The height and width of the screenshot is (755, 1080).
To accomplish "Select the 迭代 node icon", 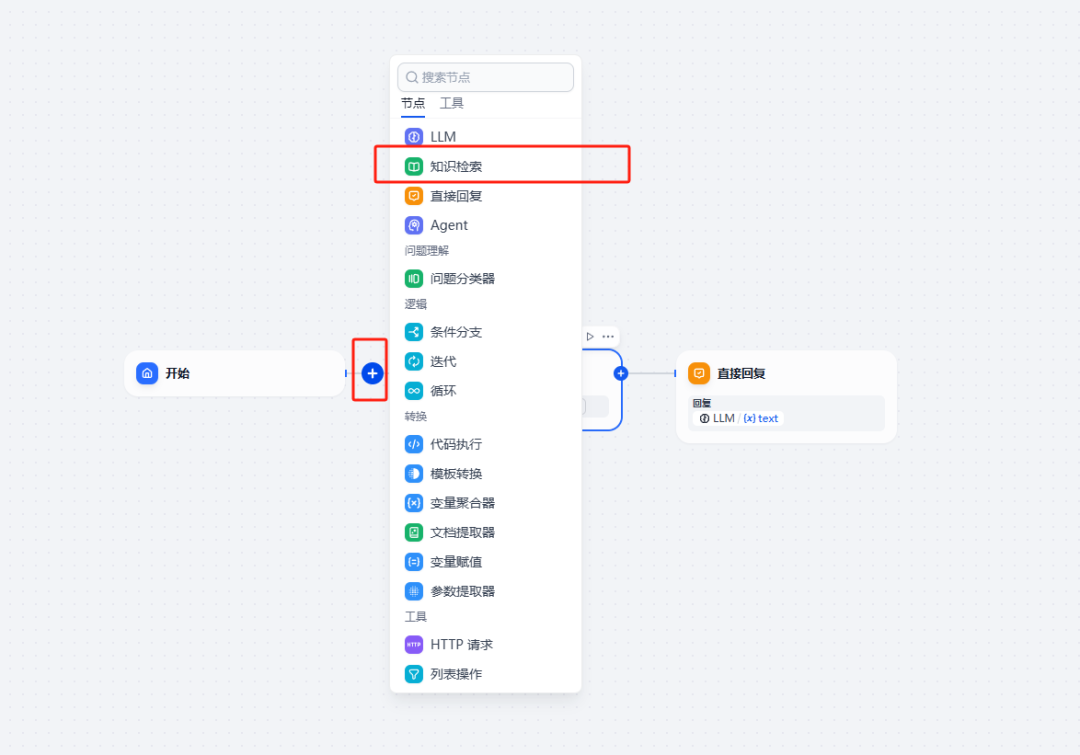I will point(414,361).
